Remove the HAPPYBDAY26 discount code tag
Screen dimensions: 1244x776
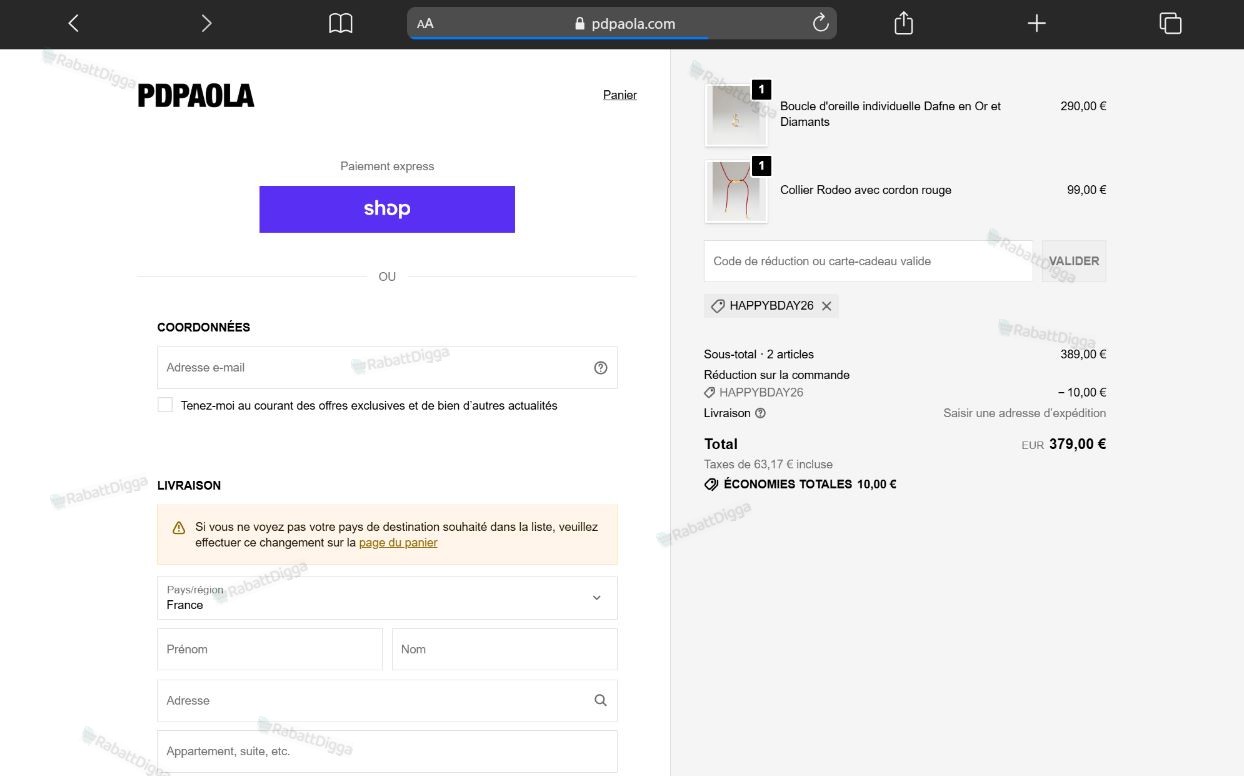(x=827, y=306)
